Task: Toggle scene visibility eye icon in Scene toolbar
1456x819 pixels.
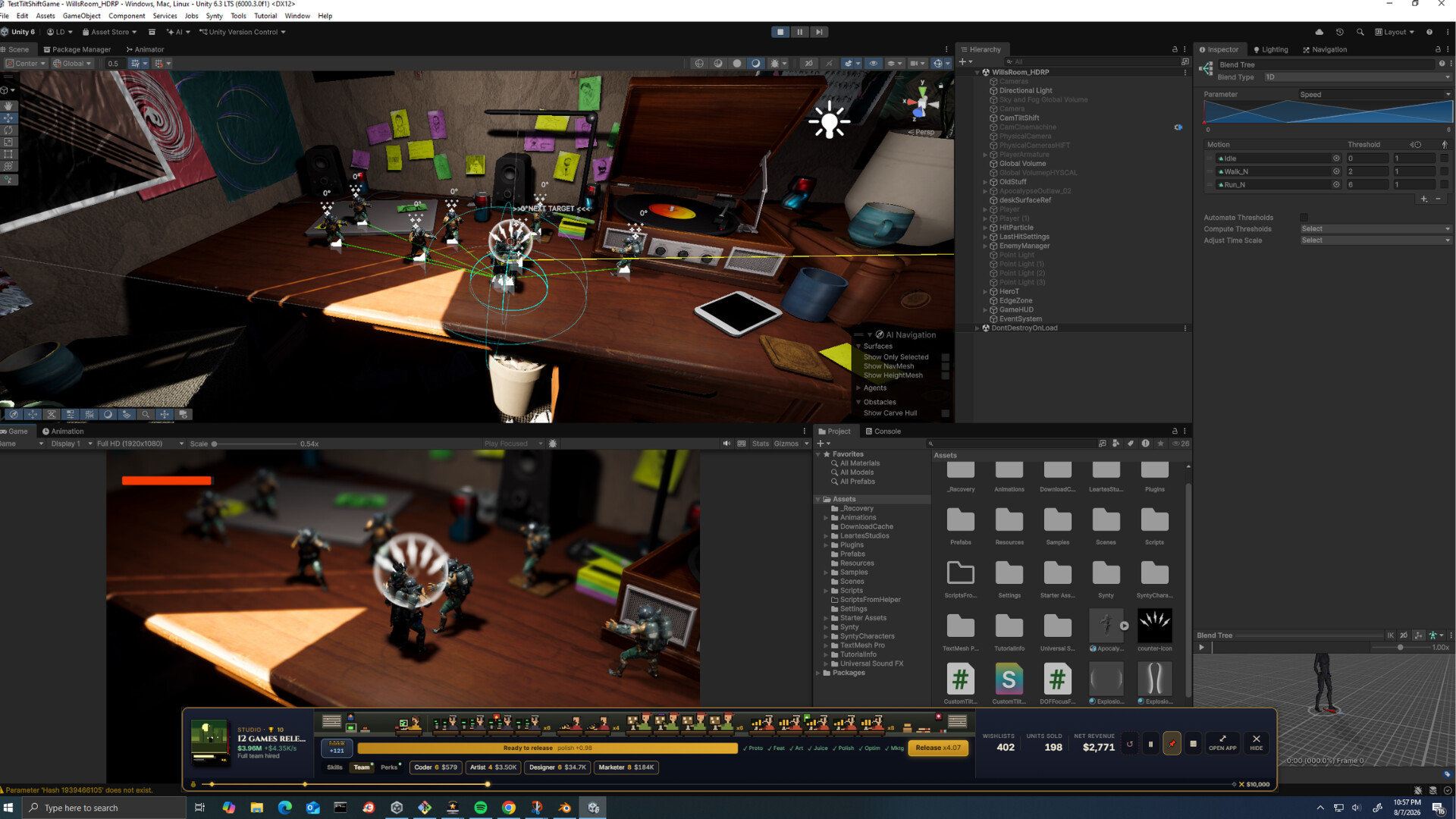Action: tap(873, 64)
